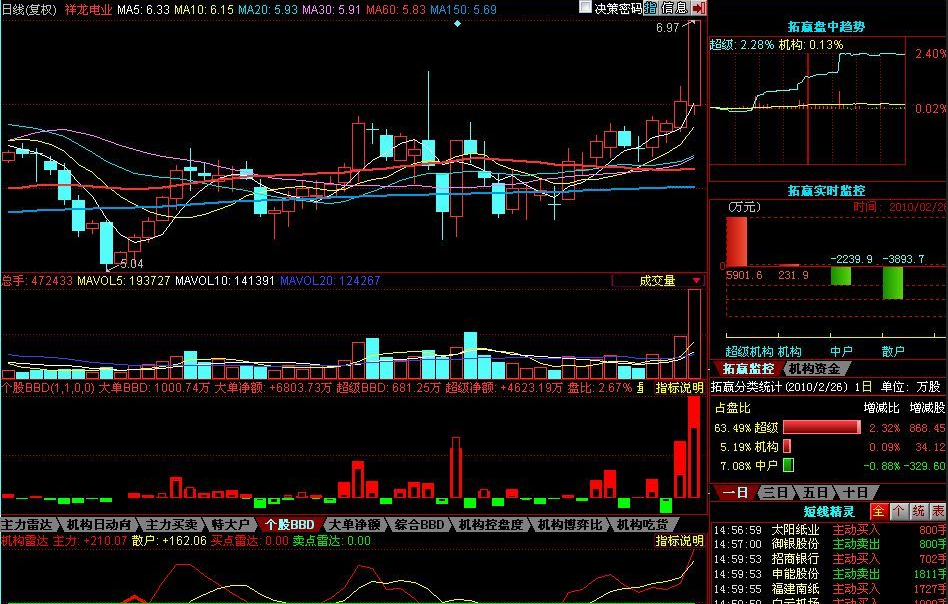Image resolution: width=948 pixels, height=604 pixels.
Task: Click the red arrow beside 成交量
Action: 696,281
